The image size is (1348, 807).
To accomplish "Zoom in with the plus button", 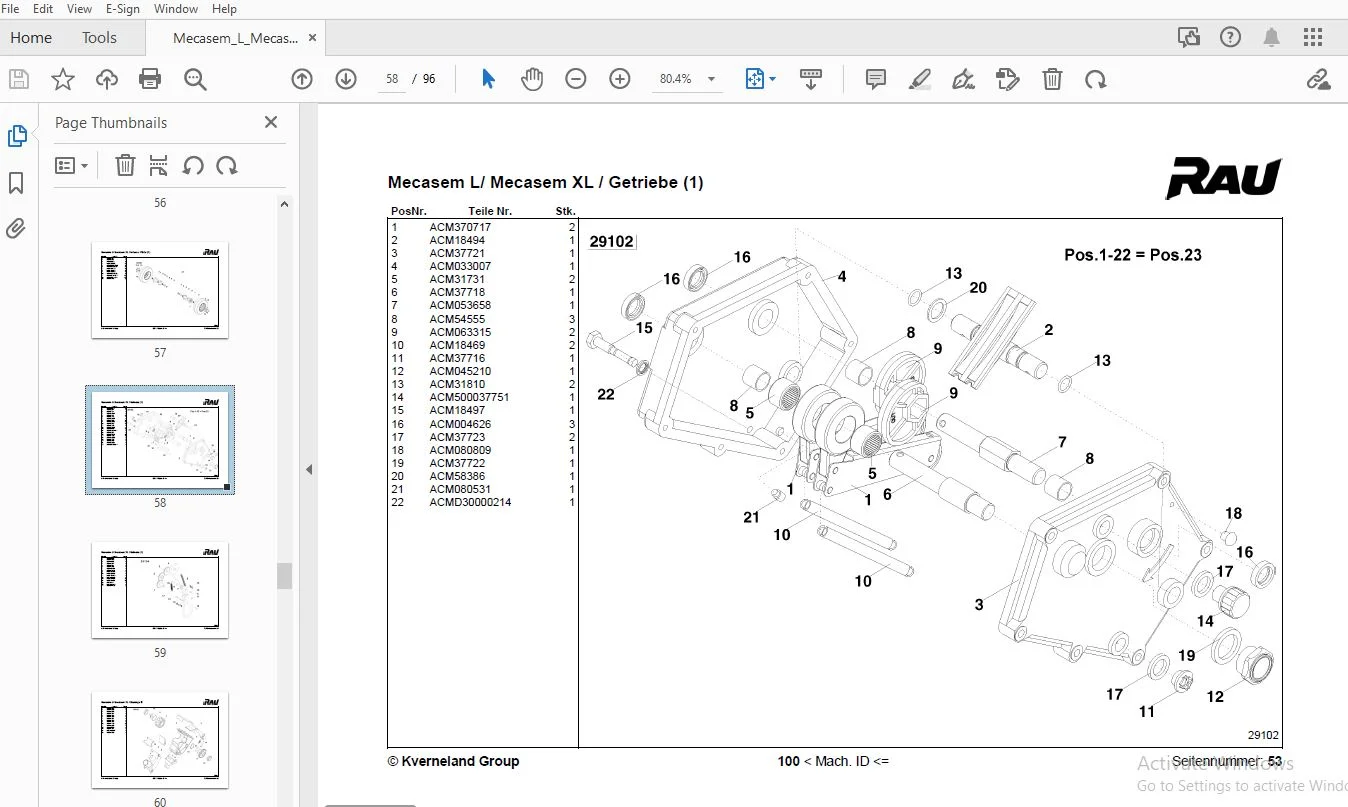I will (x=620, y=79).
